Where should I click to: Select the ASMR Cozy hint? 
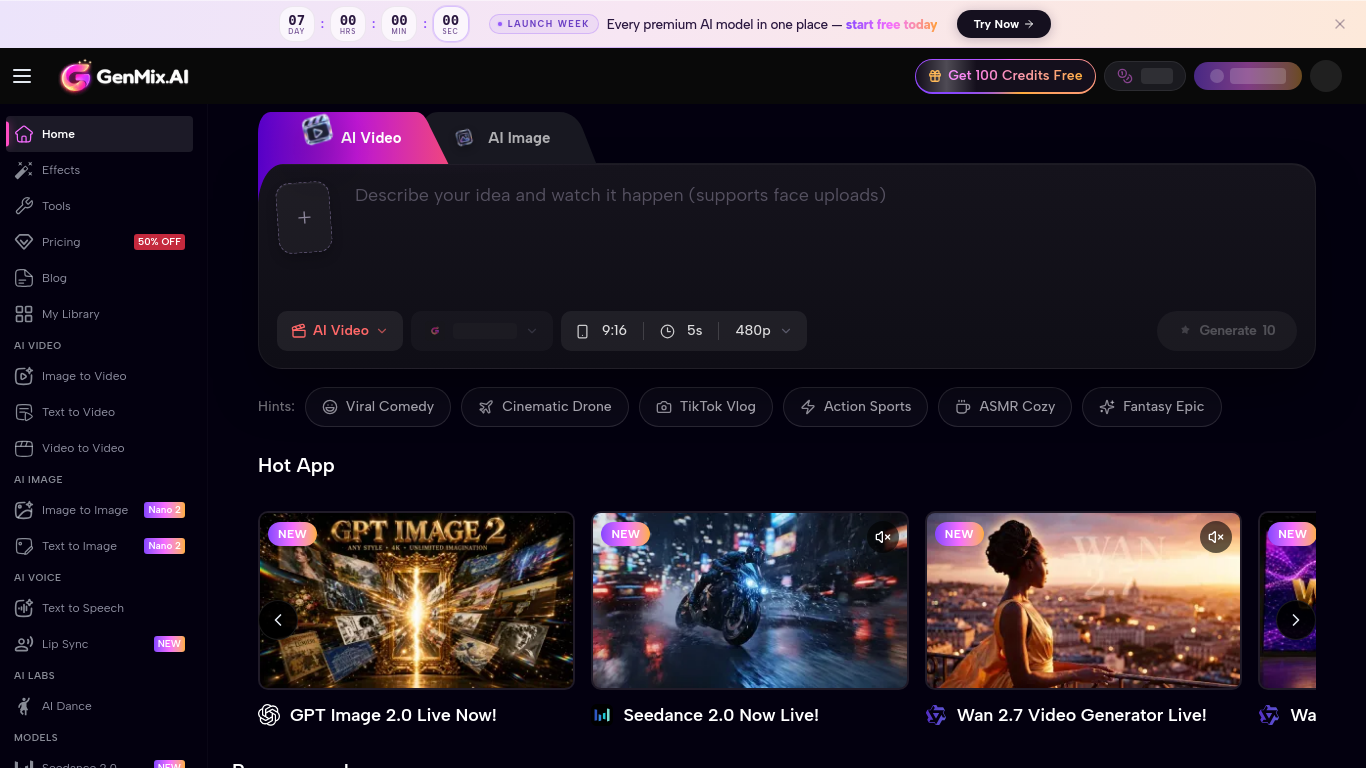coord(1005,407)
